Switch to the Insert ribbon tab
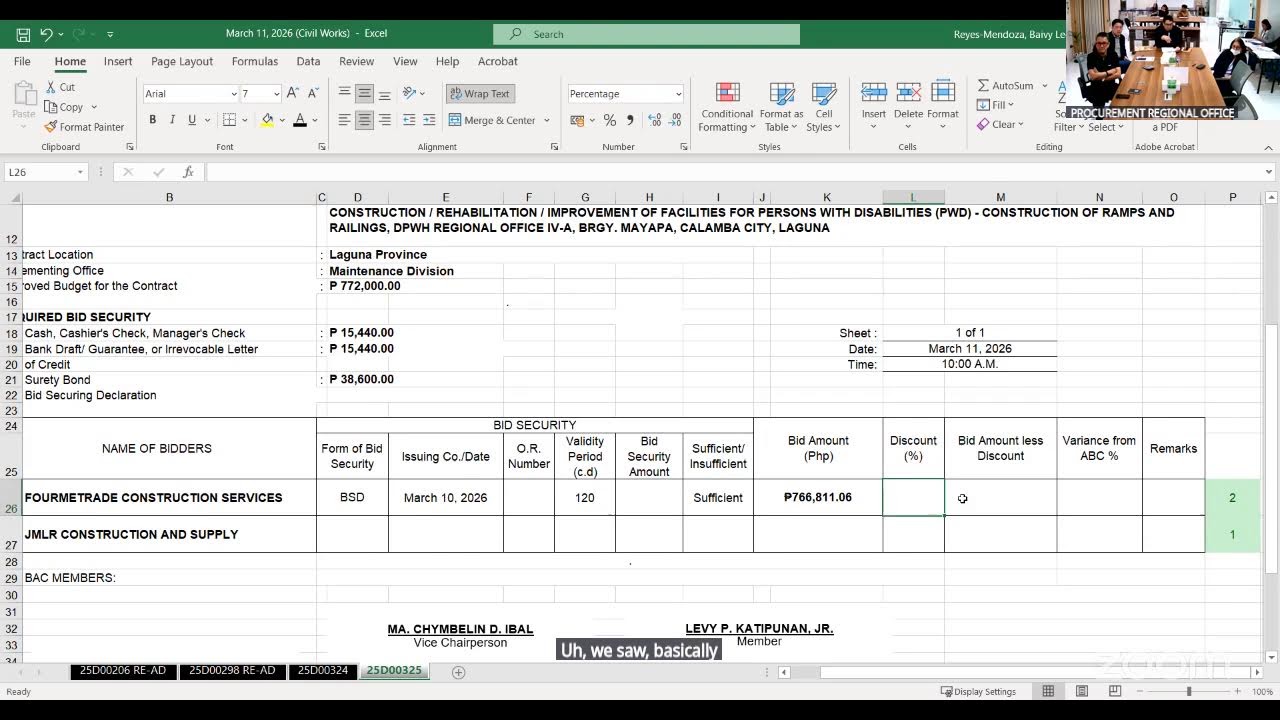 pyautogui.click(x=118, y=61)
